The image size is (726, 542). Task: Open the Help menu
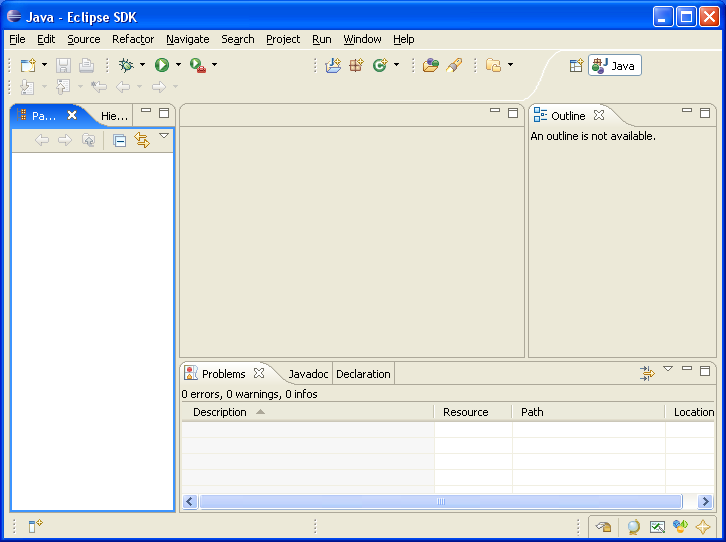pos(403,39)
